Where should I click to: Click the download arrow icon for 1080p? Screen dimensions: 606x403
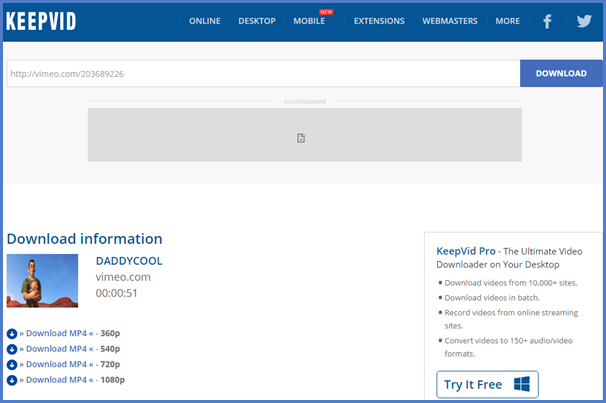pyautogui.click(x=12, y=380)
